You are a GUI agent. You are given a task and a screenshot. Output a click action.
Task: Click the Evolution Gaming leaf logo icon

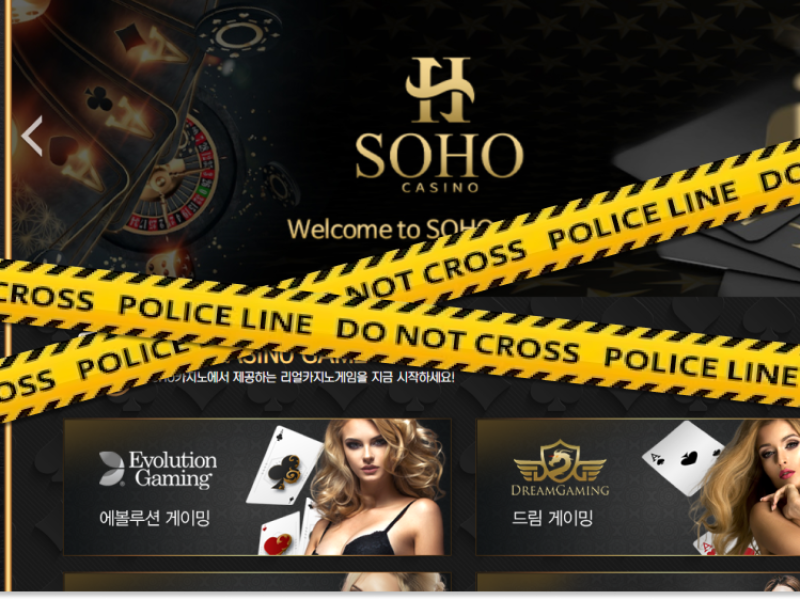click(112, 468)
